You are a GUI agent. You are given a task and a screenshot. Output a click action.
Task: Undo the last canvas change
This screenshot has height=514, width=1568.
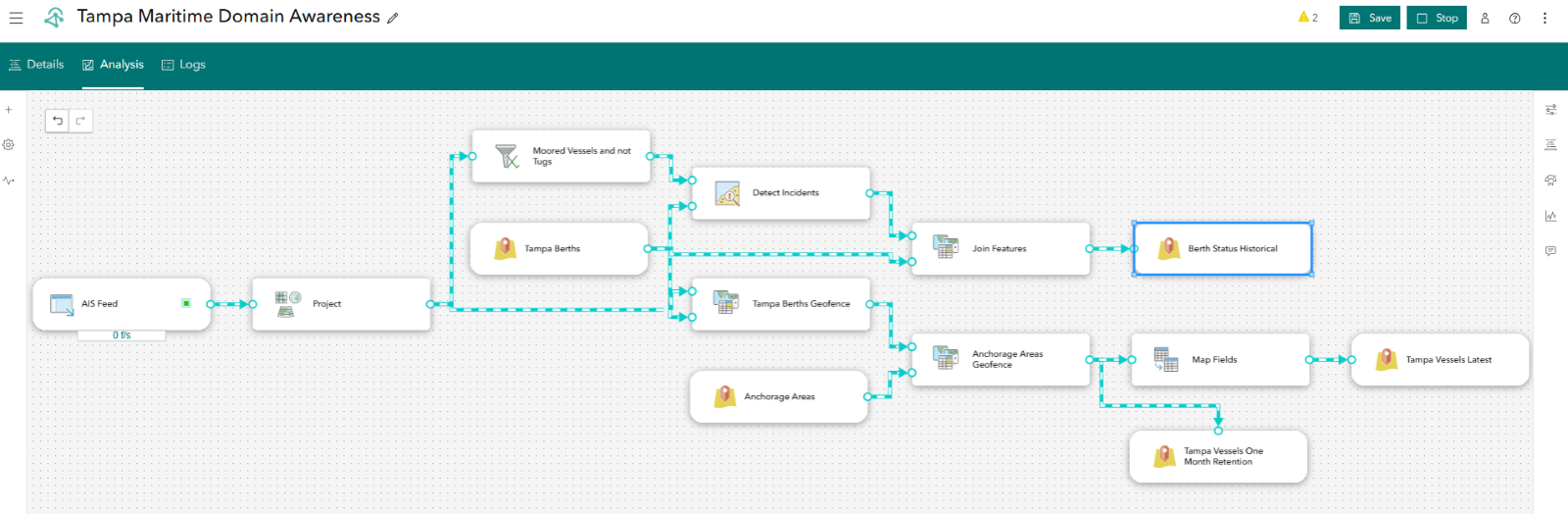pyautogui.click(x=58, y=121)
